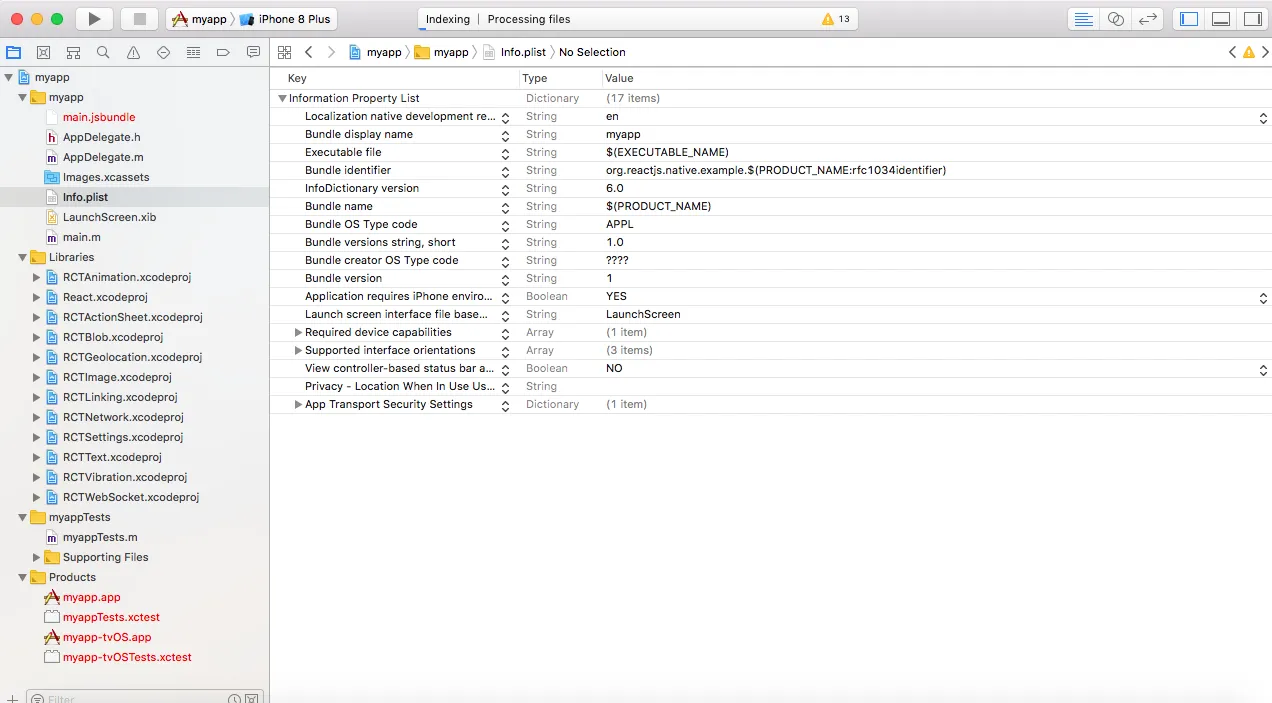Change key stepper for Bundle identifier
The image size is (1272, 703).
coord(505,171)
